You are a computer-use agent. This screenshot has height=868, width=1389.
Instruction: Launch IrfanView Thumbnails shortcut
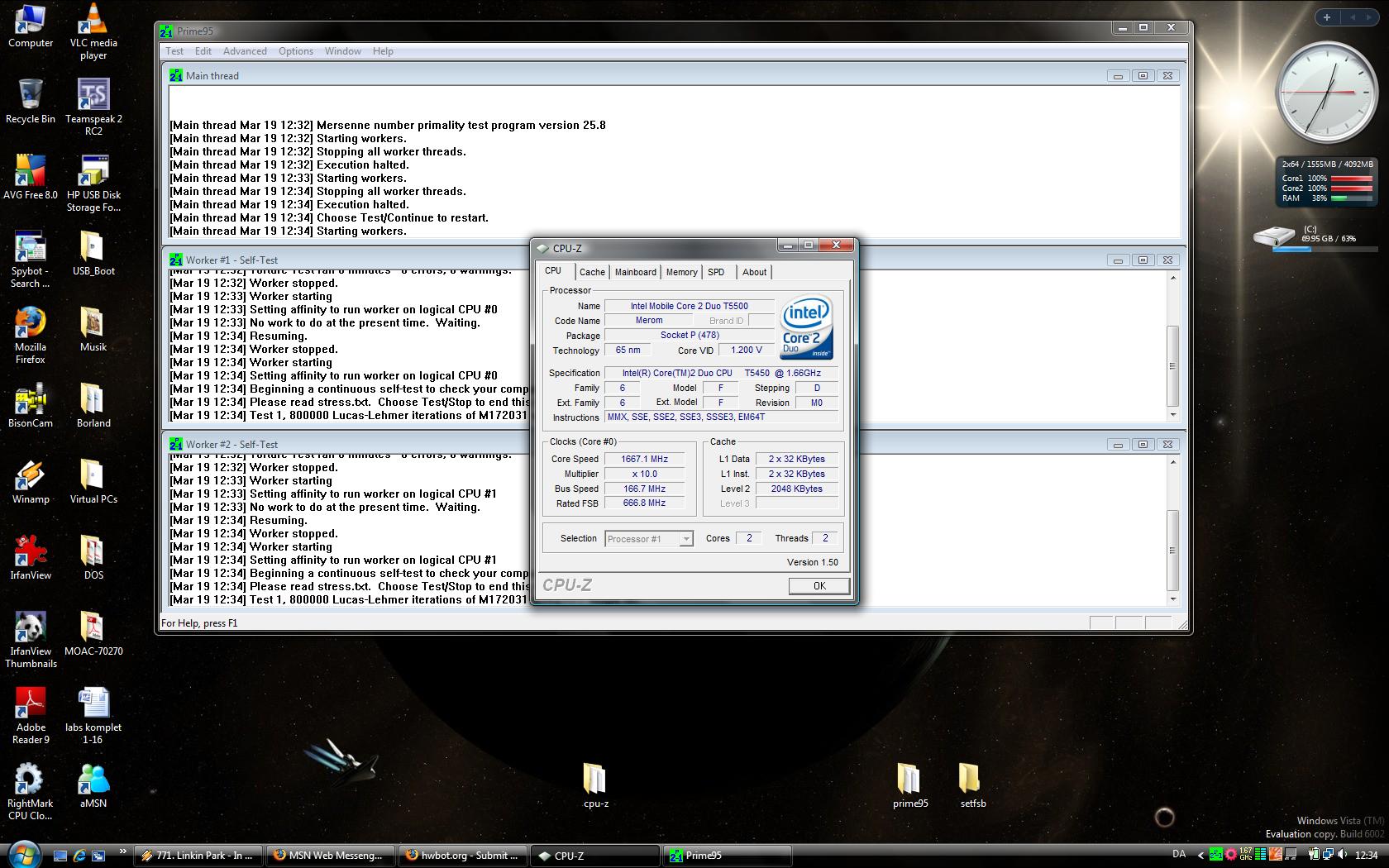(31, 640)
